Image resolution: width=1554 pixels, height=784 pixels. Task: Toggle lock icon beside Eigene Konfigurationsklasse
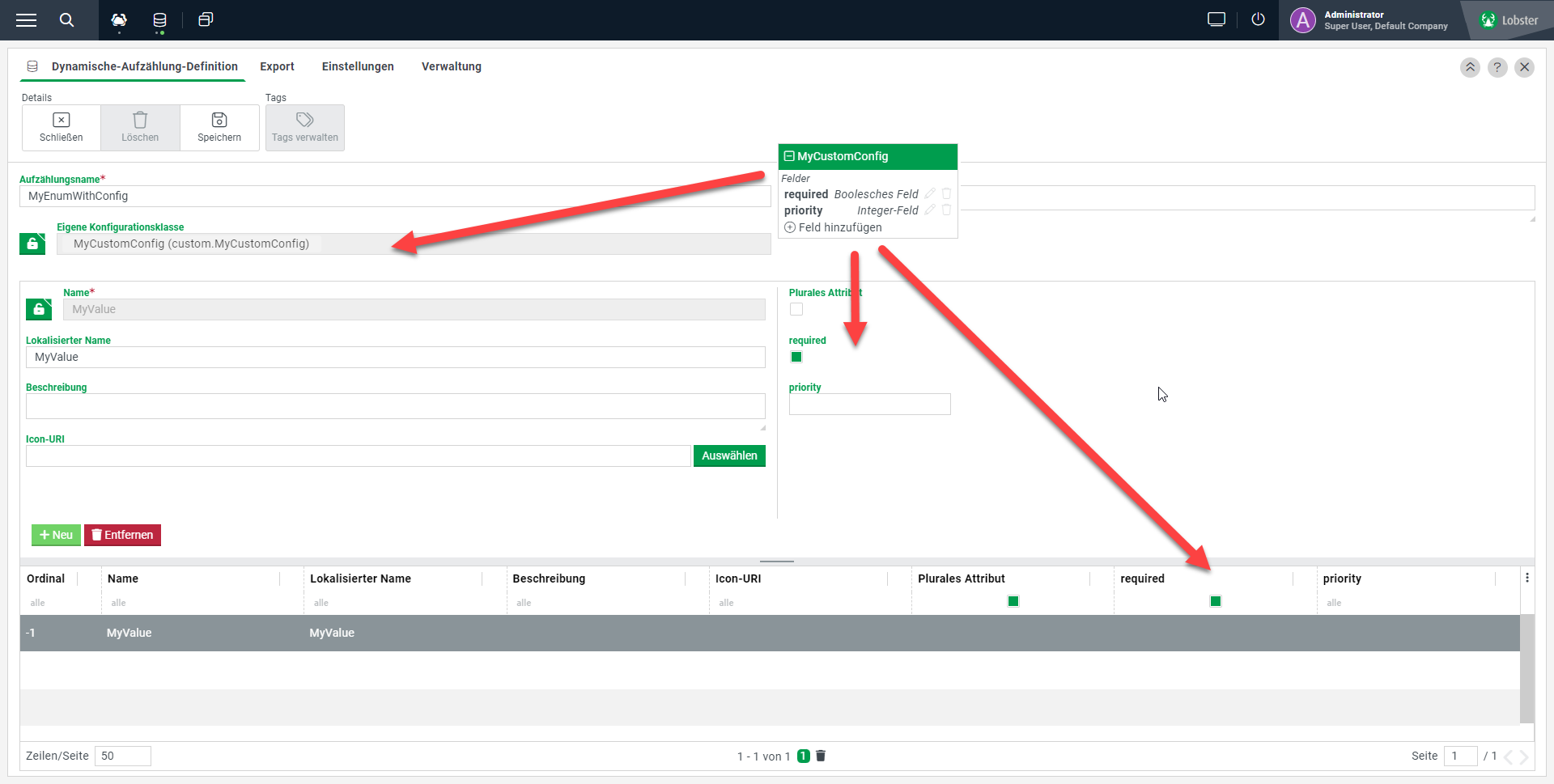(32, 244)
